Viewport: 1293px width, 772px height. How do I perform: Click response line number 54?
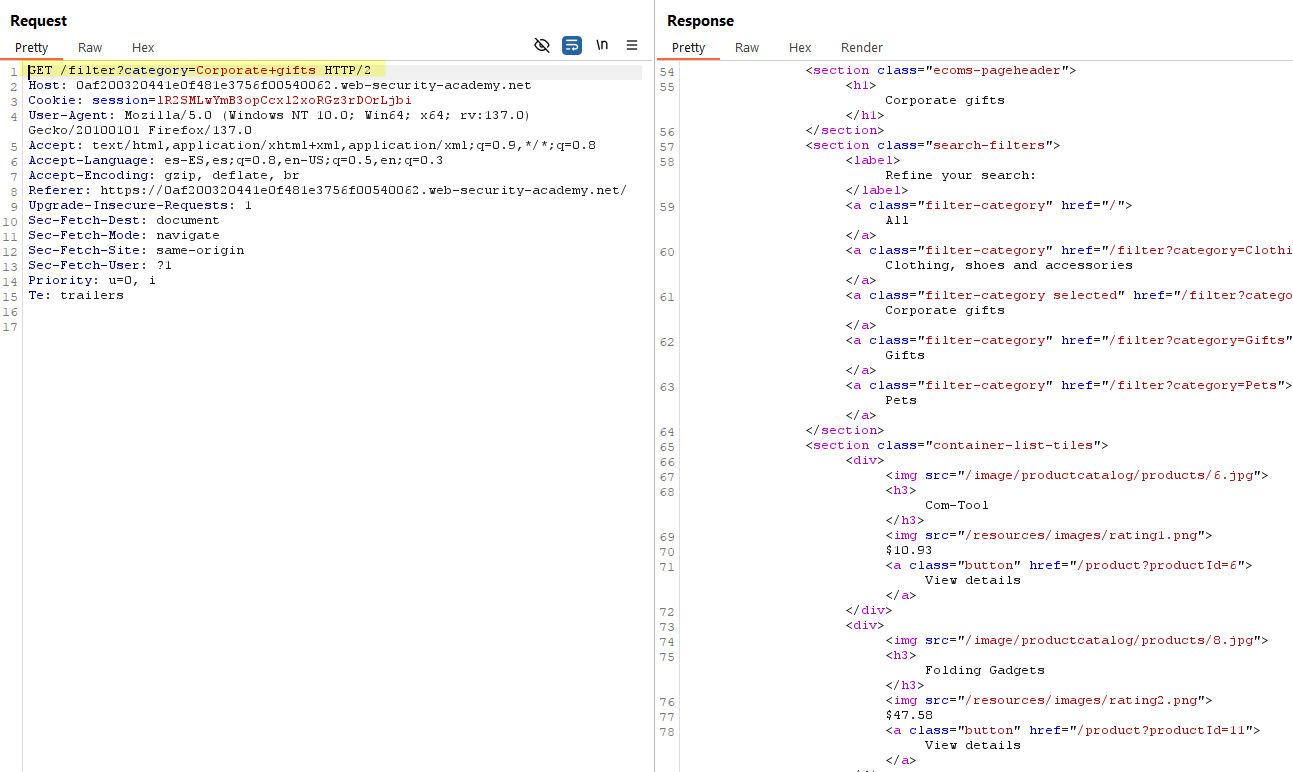coord(667,72)
